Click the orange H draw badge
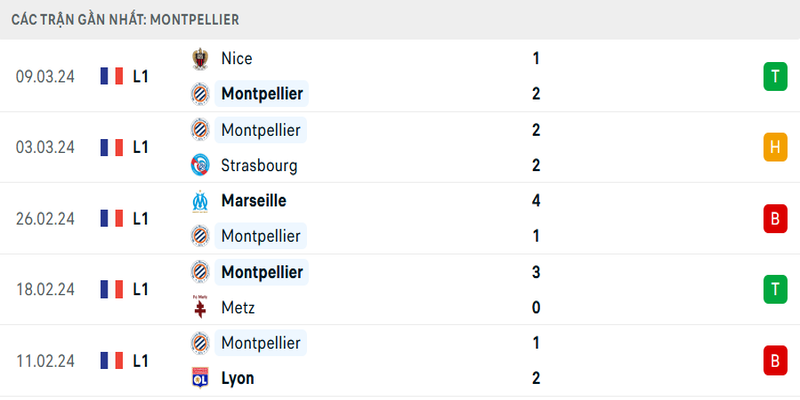 coord(774,147)
